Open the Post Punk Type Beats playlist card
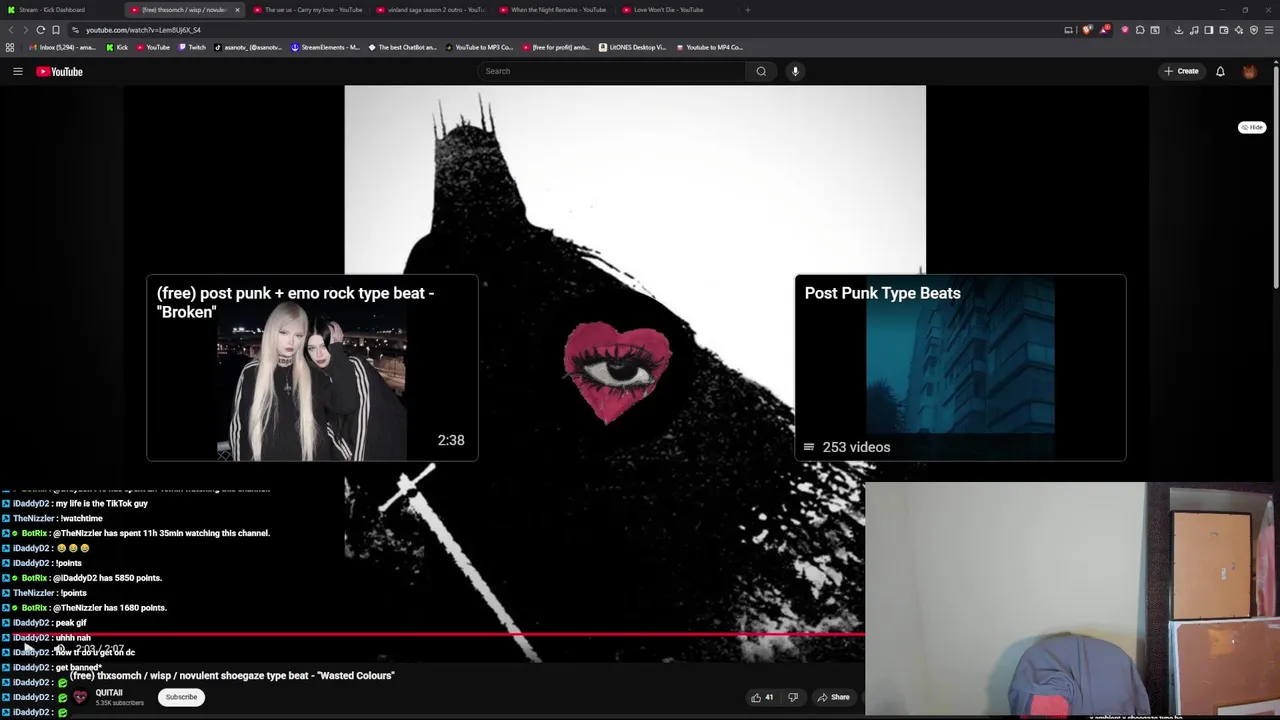1280x720 pixels. (960, 368)
